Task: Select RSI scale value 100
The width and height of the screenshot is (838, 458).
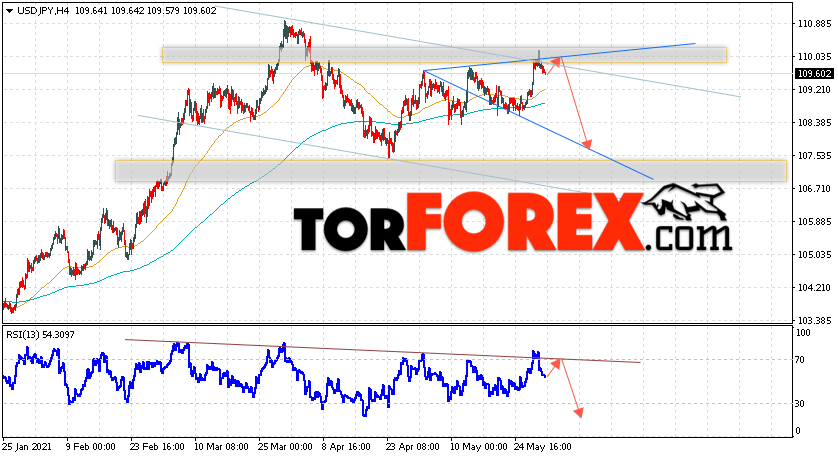Action: tap(803, 333)
